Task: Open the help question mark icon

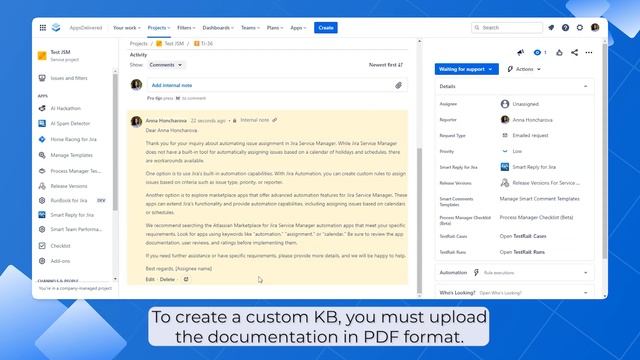Action: 565,28
